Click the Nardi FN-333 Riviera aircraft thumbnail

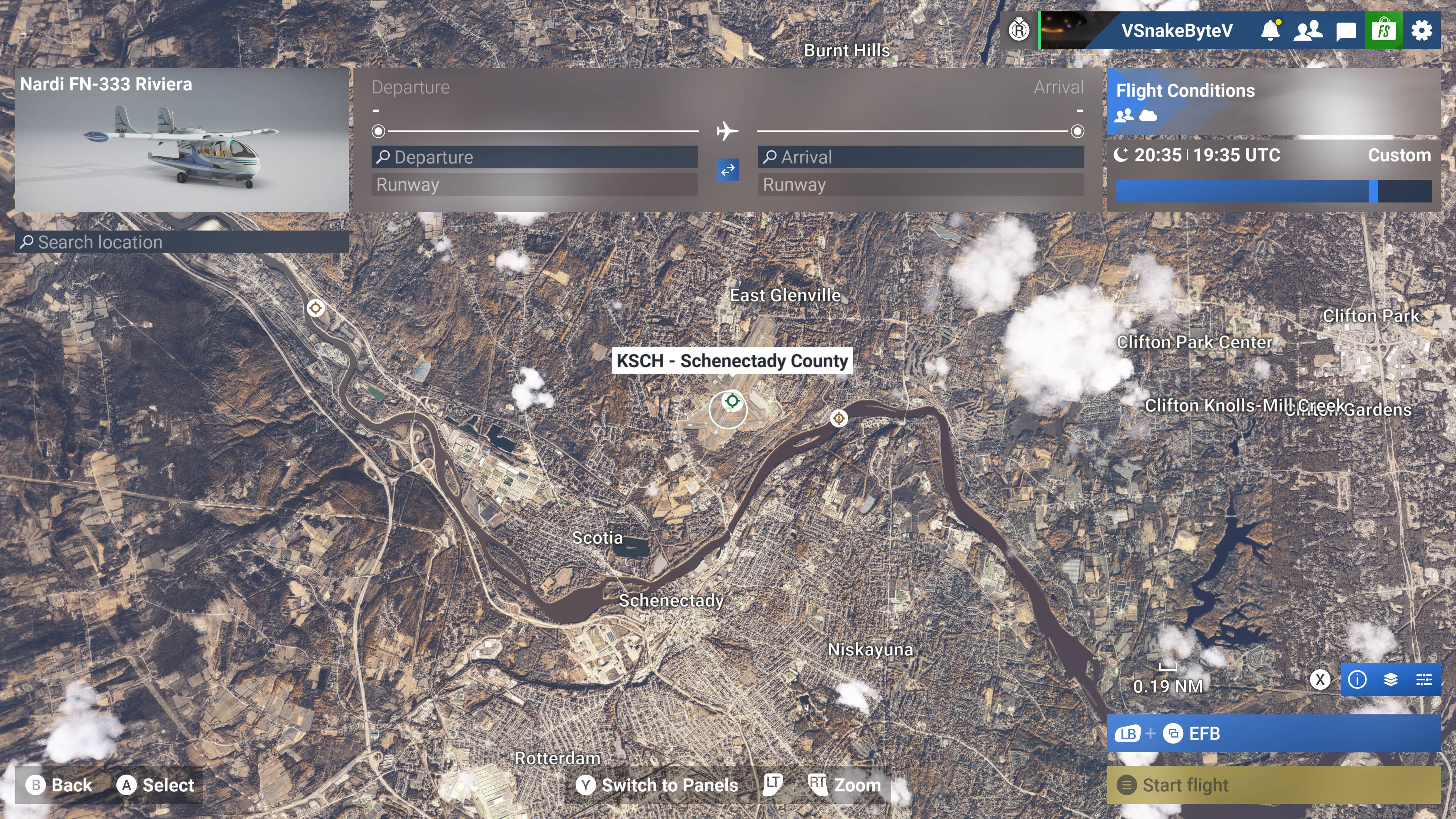[x=182, y=141]
